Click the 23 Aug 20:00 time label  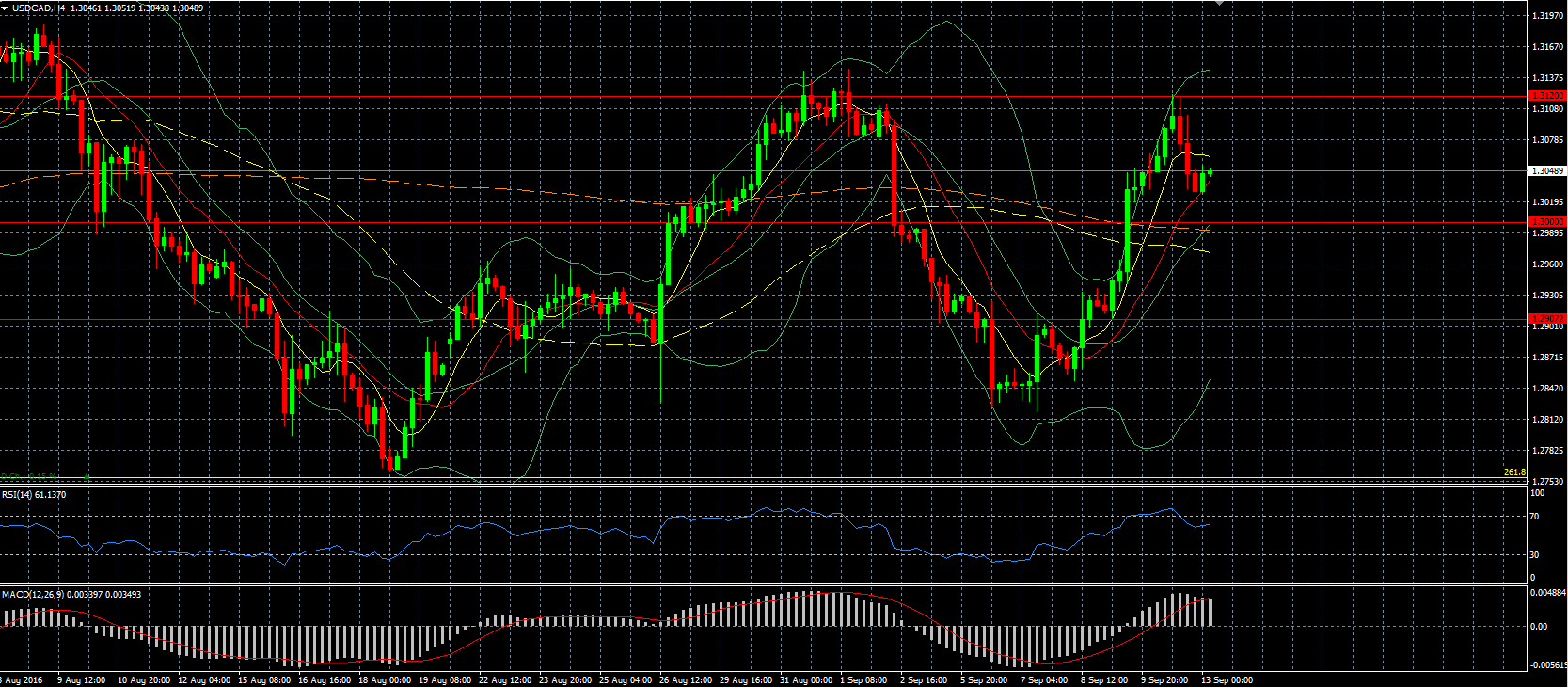click(x=565, y=680)
